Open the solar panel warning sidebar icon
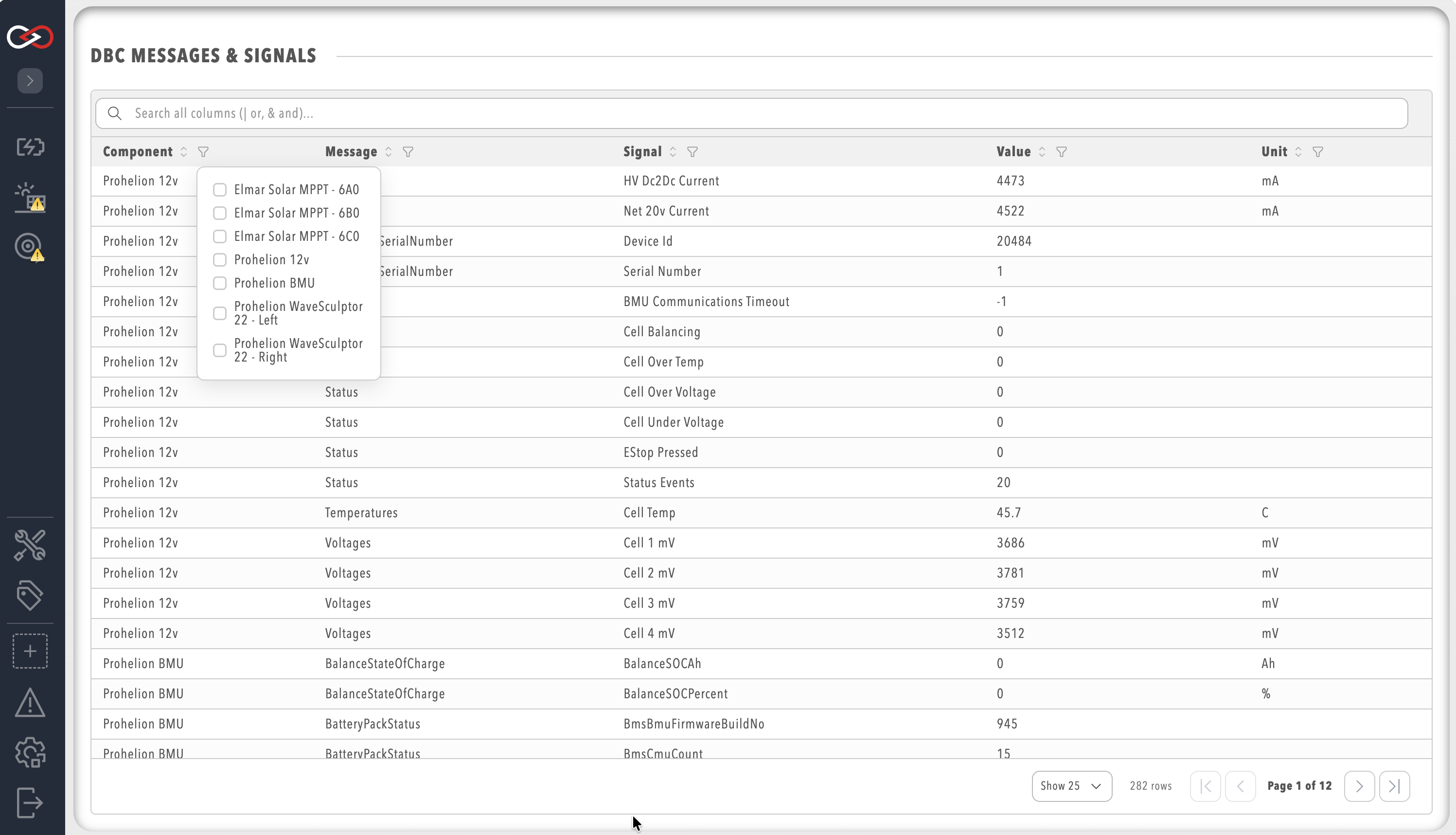 (30, 198)
